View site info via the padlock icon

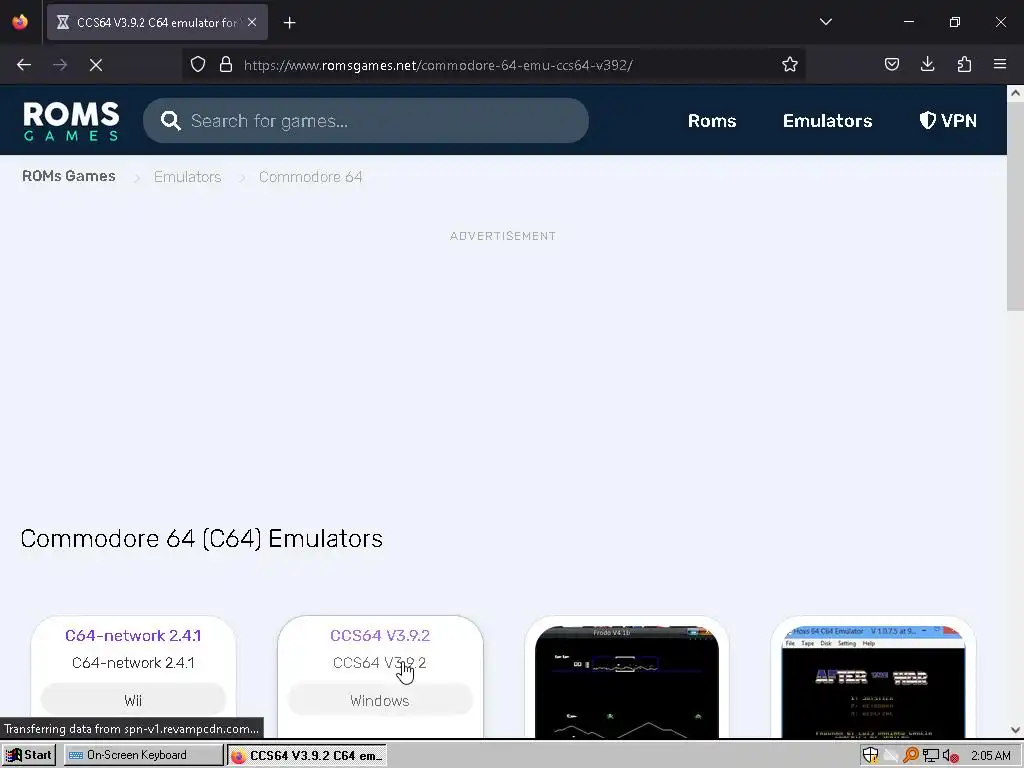click(226, 64)
